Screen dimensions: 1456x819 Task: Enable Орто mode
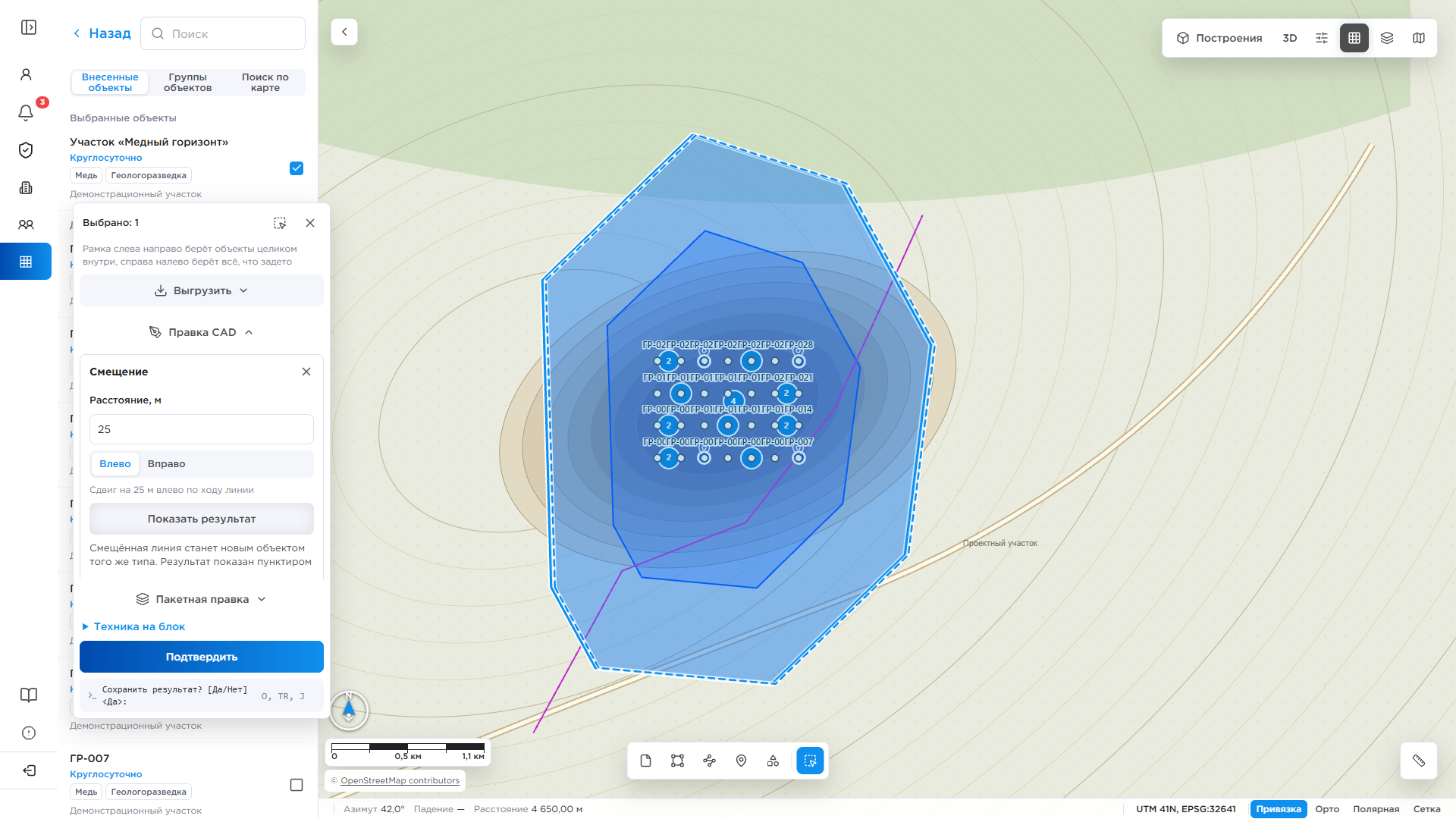[1327, 809]
